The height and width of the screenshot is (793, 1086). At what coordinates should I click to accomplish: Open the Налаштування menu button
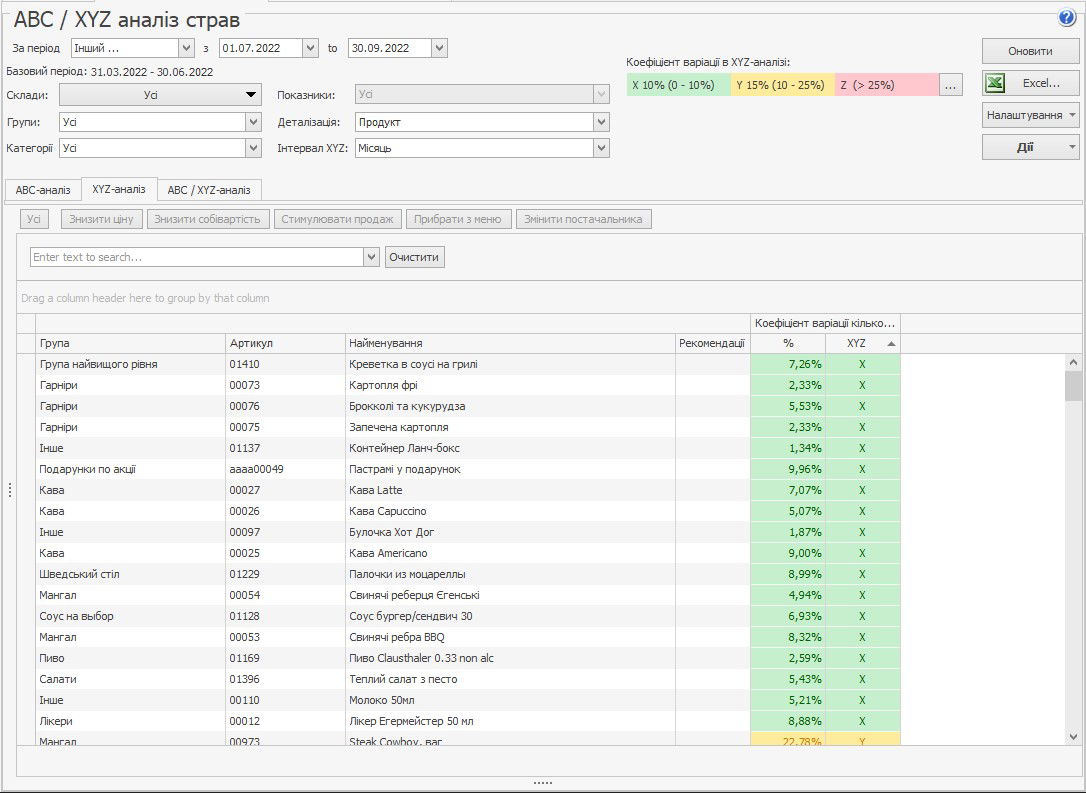tap(1030, 115)
